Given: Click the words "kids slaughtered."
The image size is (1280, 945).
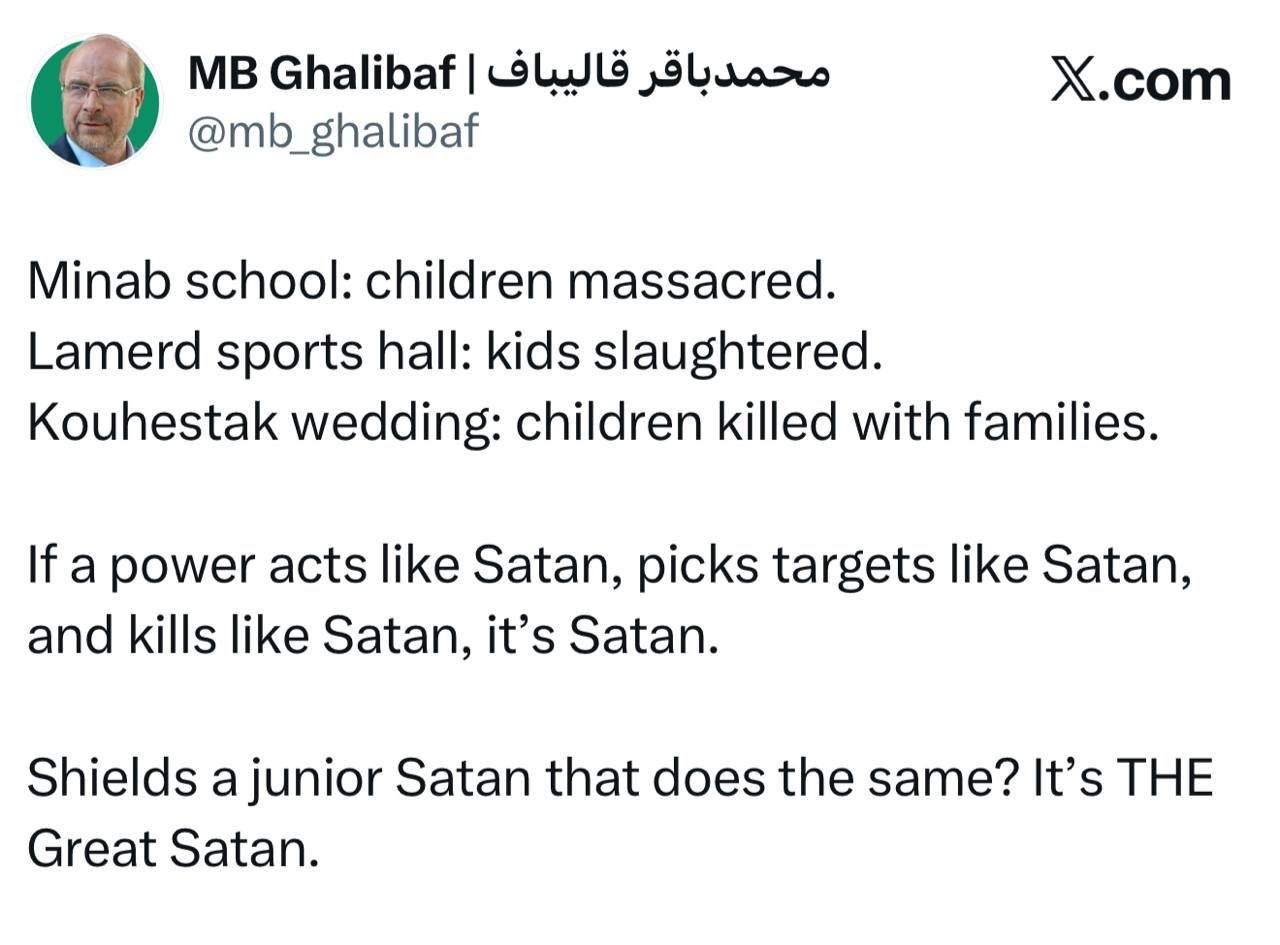Looking at the screenshot, I should 684,352.
